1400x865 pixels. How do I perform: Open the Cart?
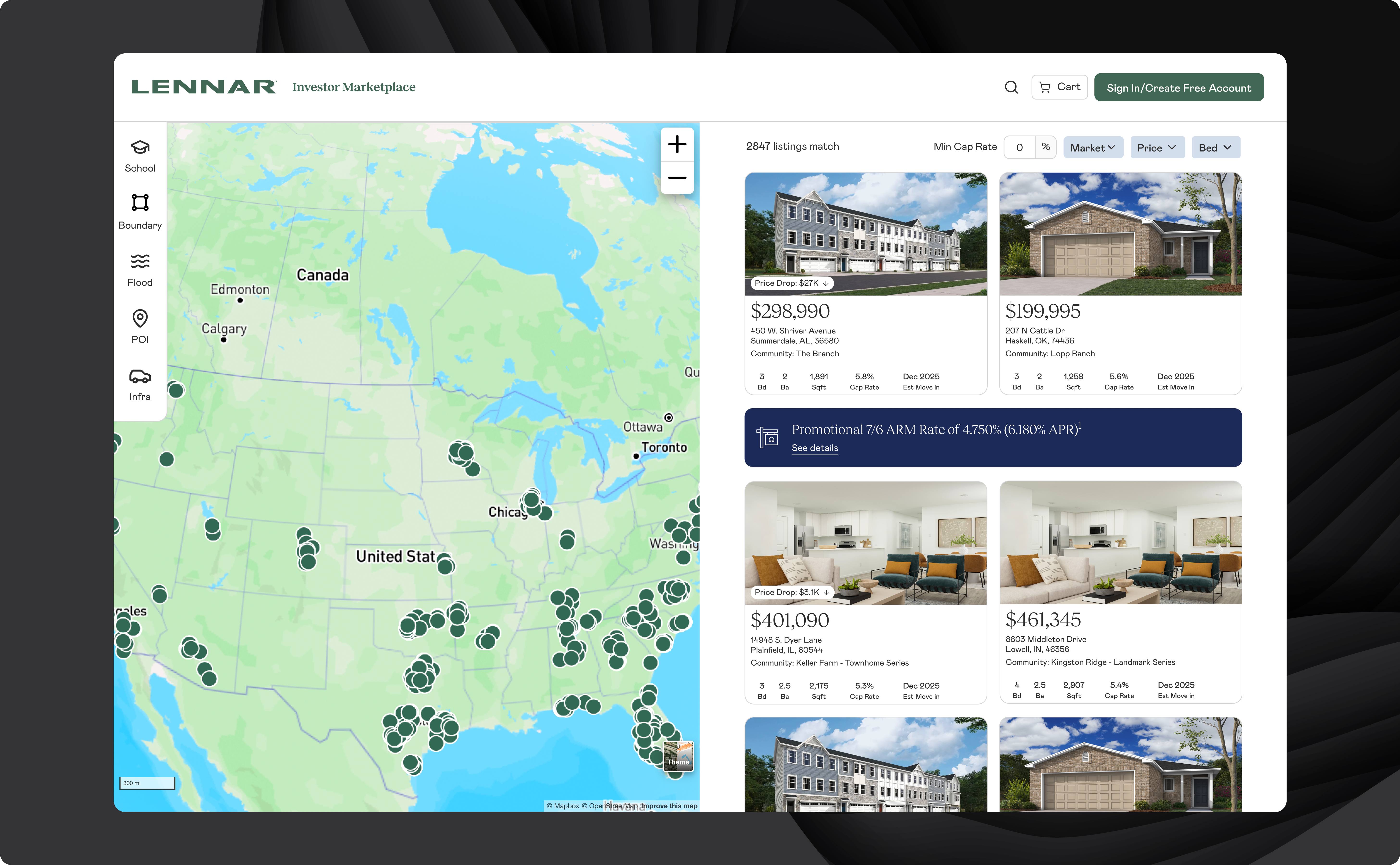pos(1059,87)
